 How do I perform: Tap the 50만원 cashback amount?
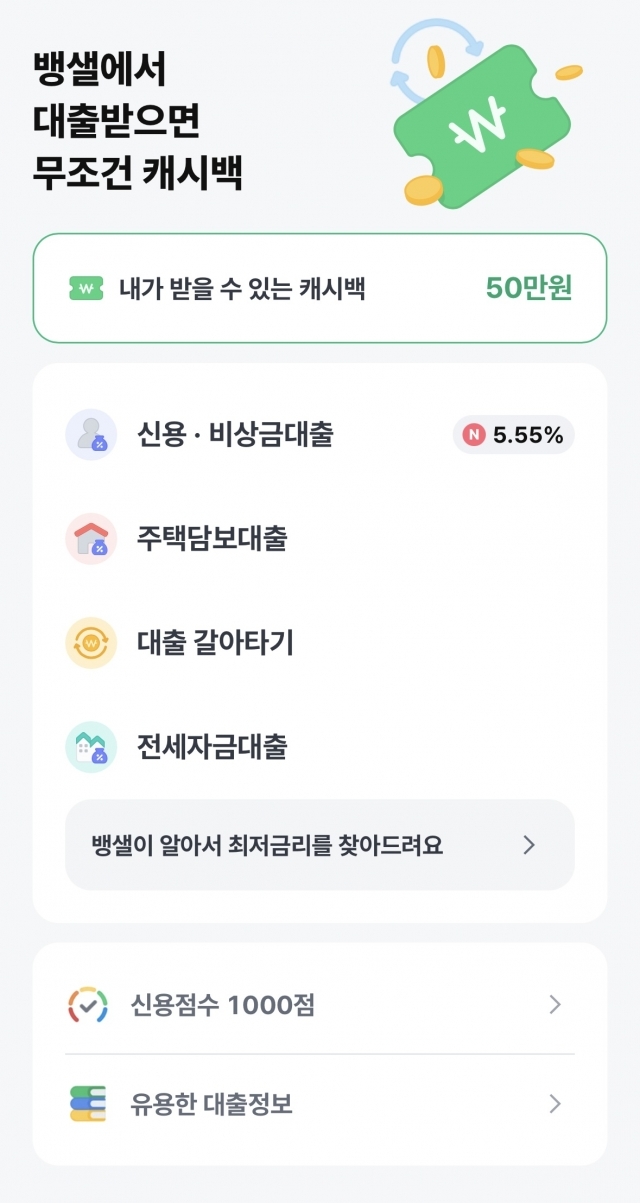click(529, 288)
